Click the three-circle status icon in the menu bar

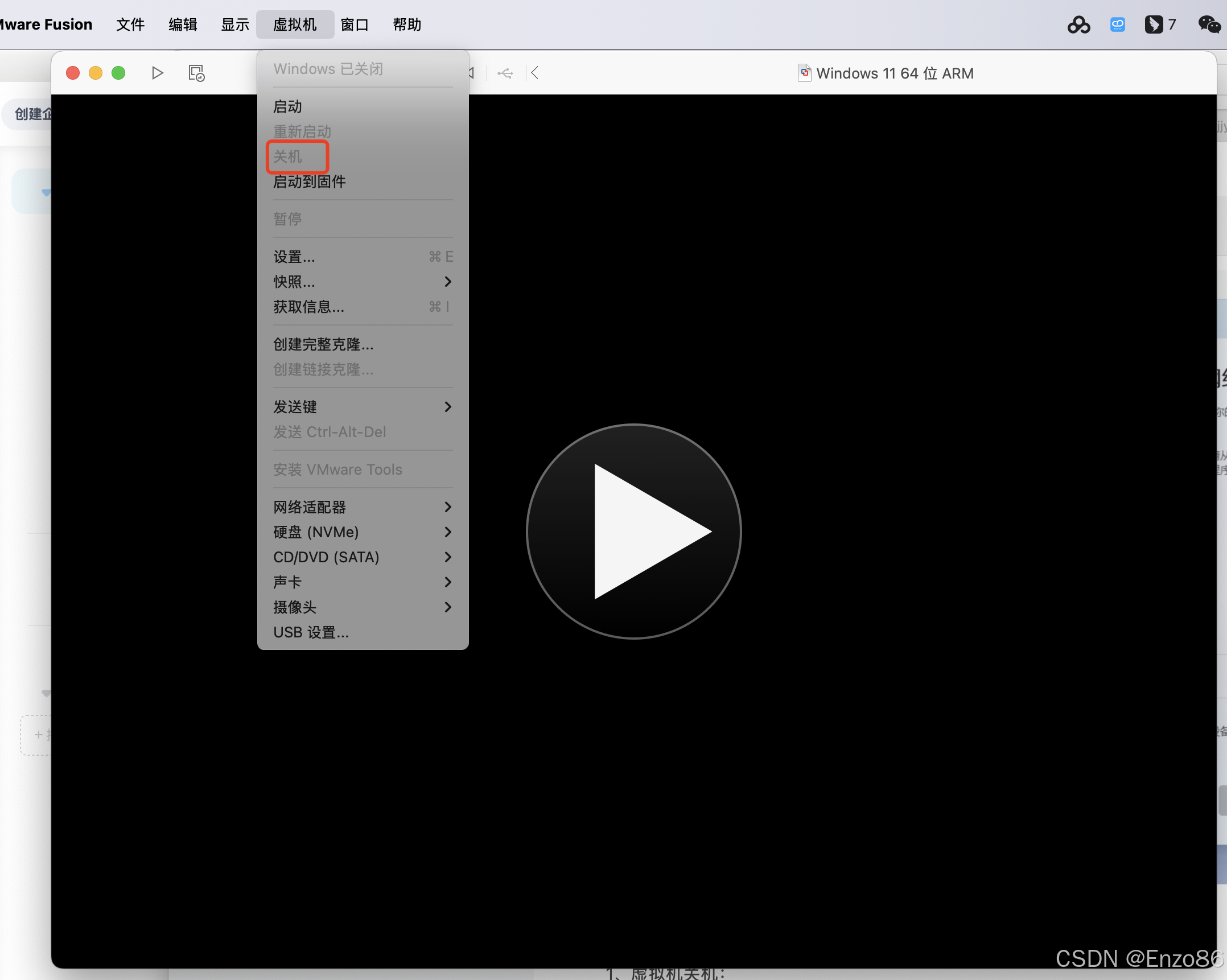pos(1078,24)
